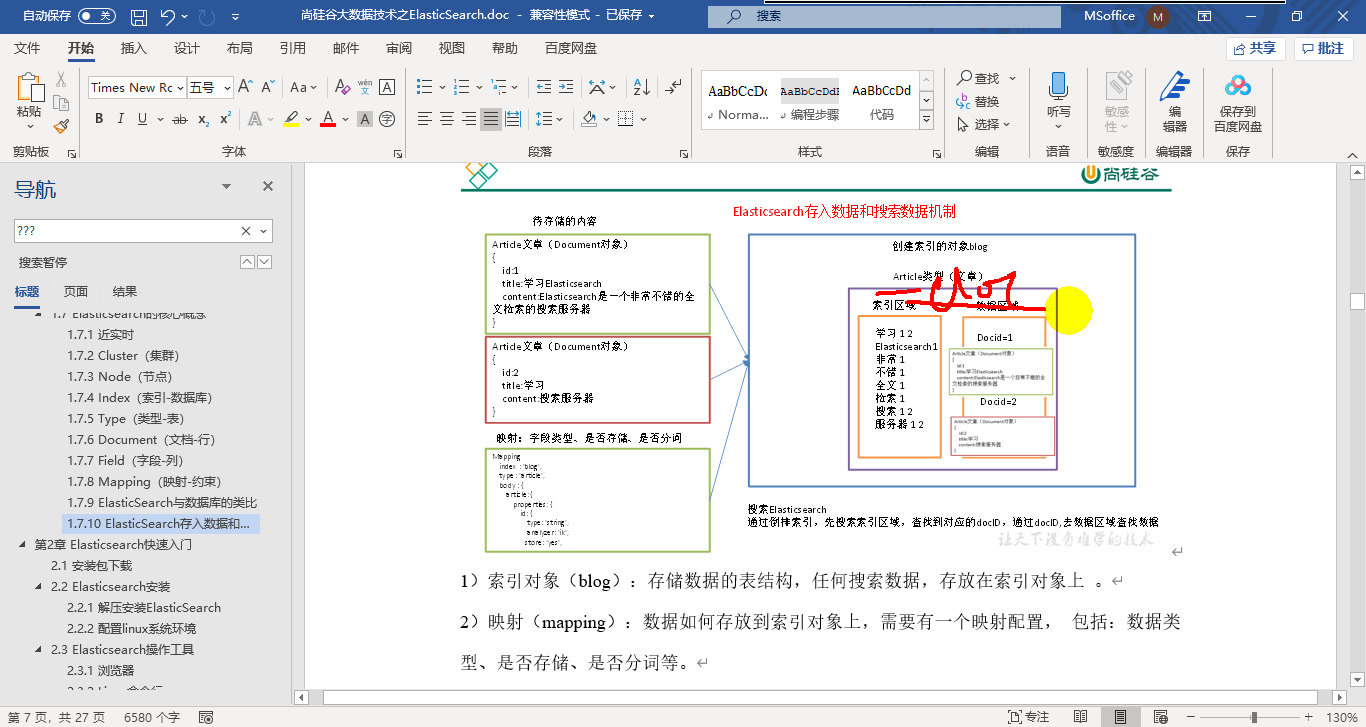Click the 共享 share button

(1255, 47)
